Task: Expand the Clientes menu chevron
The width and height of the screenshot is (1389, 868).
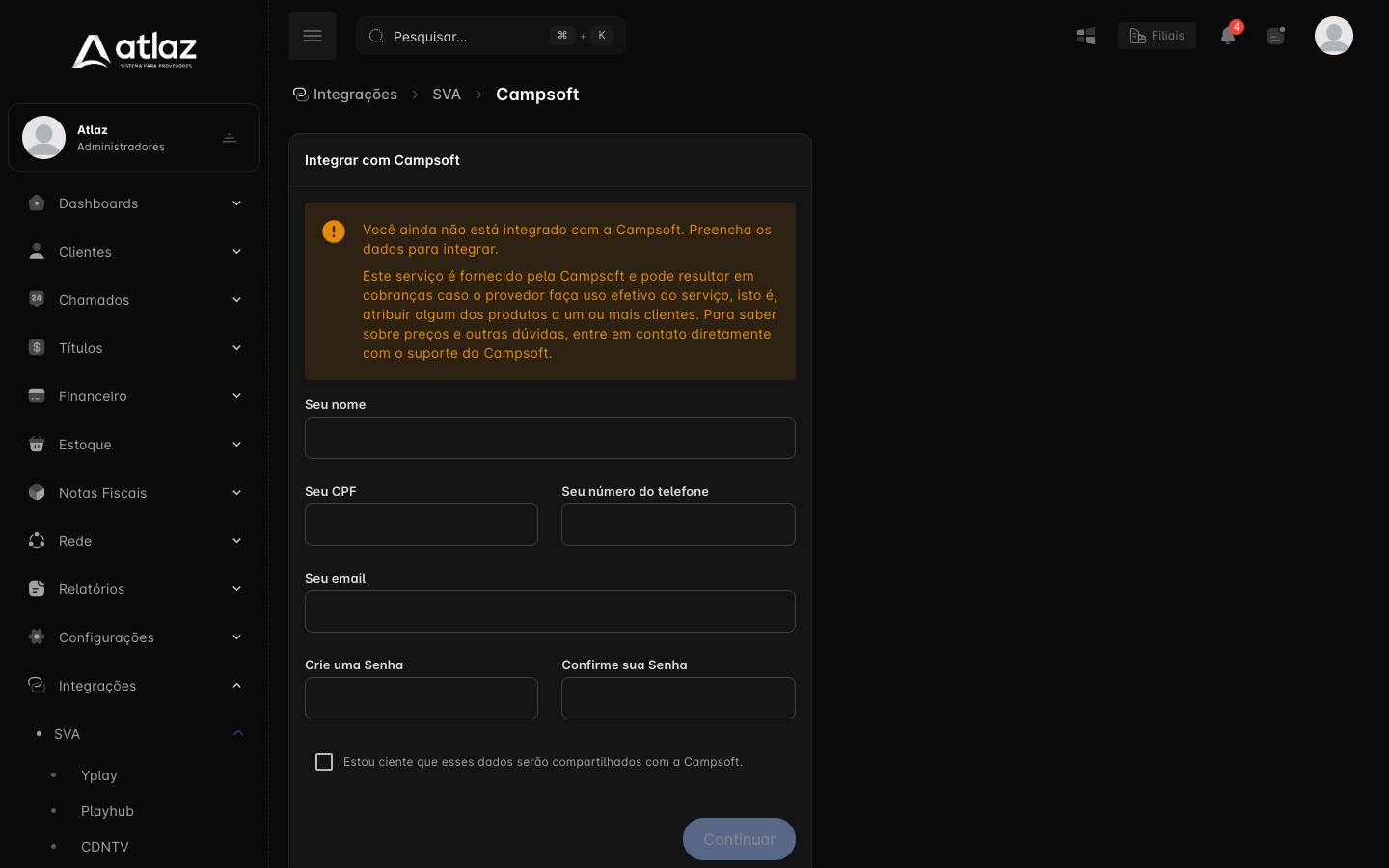Action: point(236,252)
